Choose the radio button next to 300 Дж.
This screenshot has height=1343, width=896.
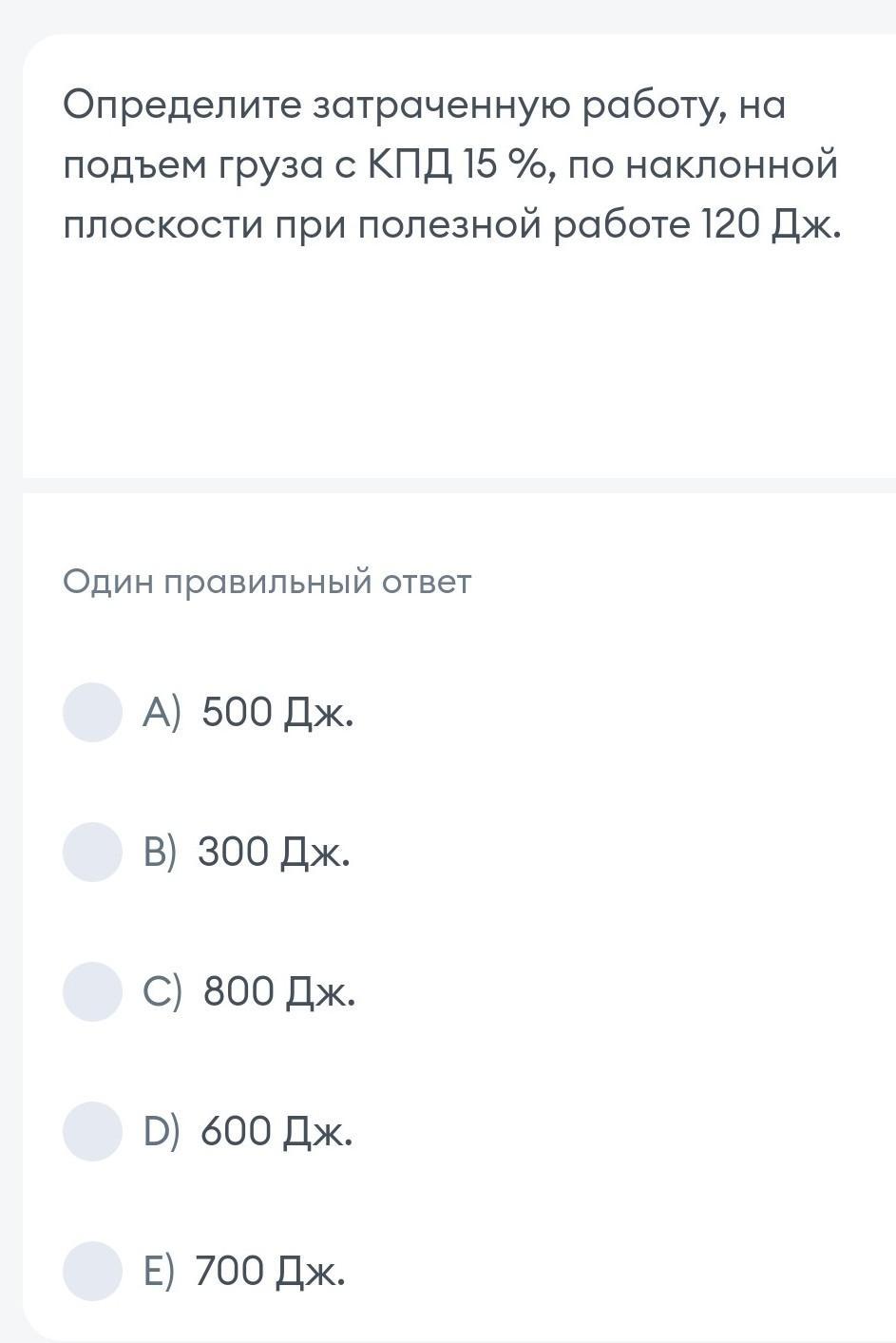pos(92,852)
